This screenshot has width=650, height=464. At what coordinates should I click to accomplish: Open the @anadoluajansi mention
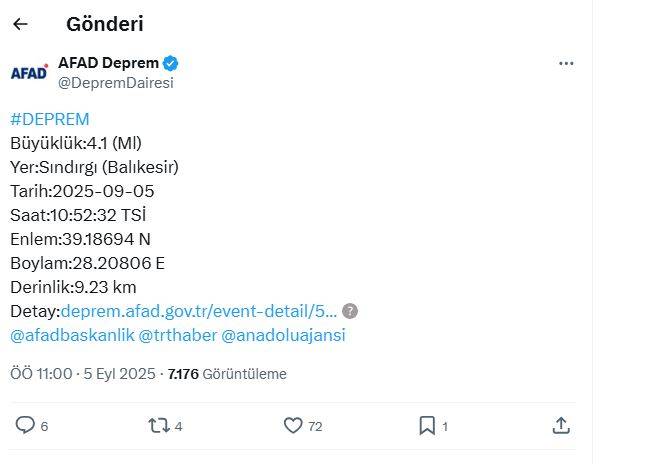pyautogui.click(x=283, y=335)
